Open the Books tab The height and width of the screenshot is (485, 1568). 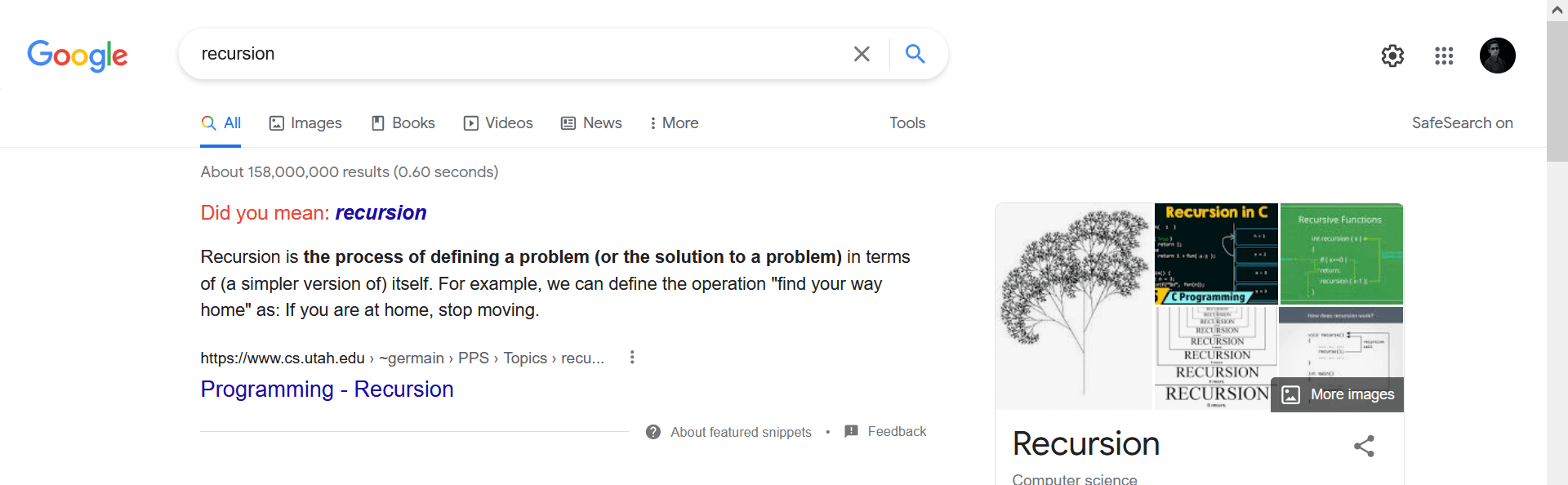tap(403, 122)
